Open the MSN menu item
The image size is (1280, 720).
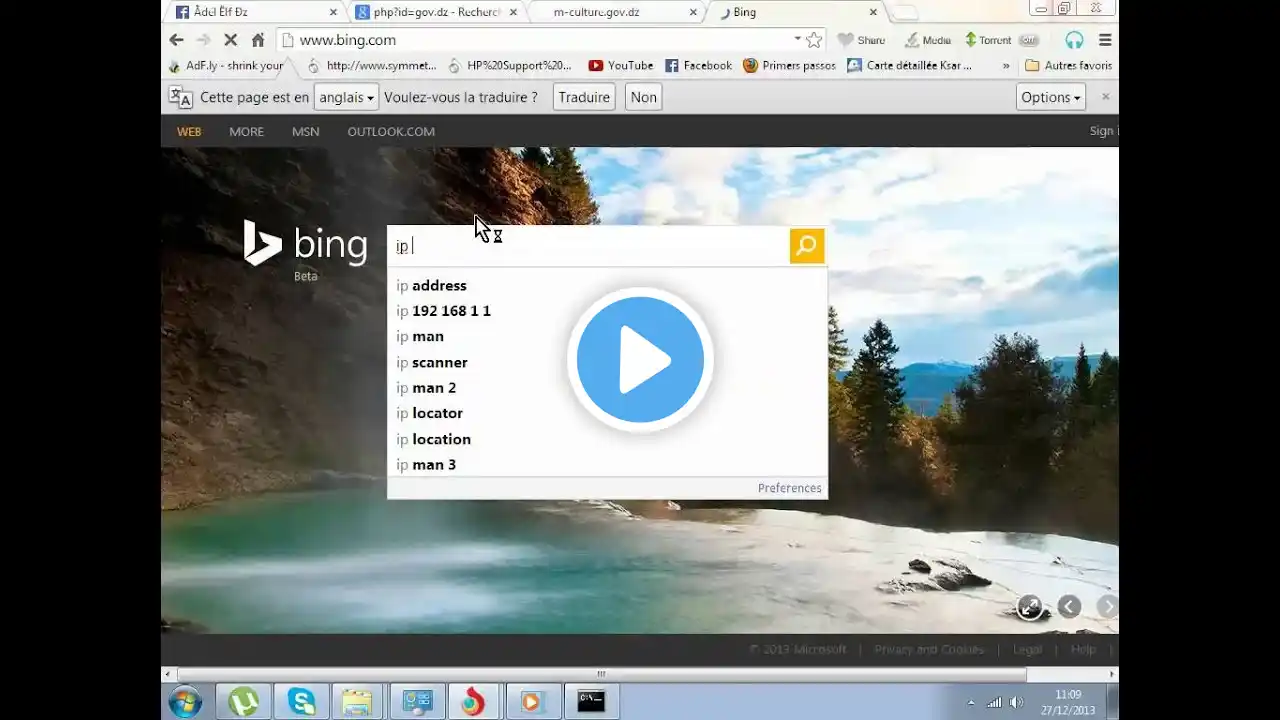click(305, 131)
